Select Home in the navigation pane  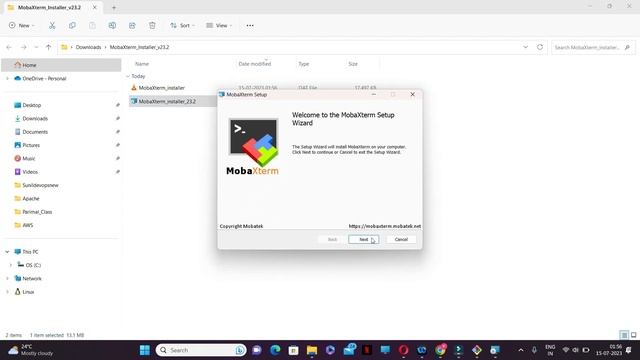coord(61,65)
